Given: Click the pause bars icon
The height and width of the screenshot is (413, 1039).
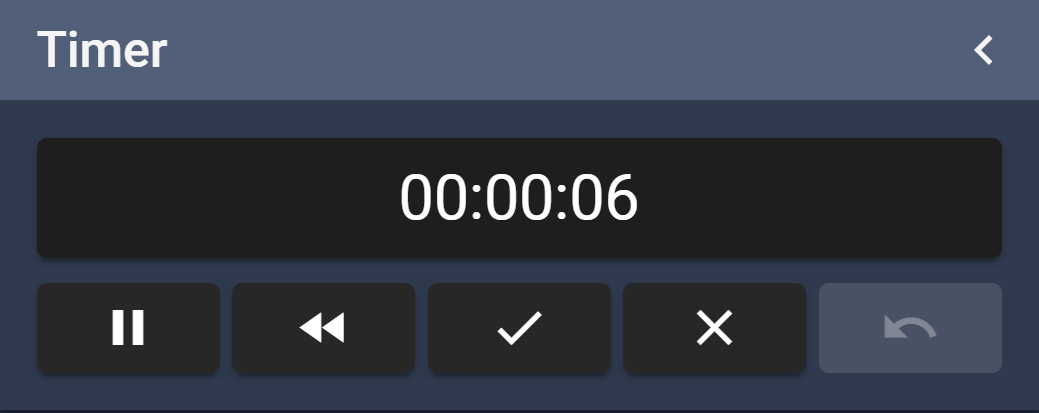Looking at the screenshot, I should point(128,327).
